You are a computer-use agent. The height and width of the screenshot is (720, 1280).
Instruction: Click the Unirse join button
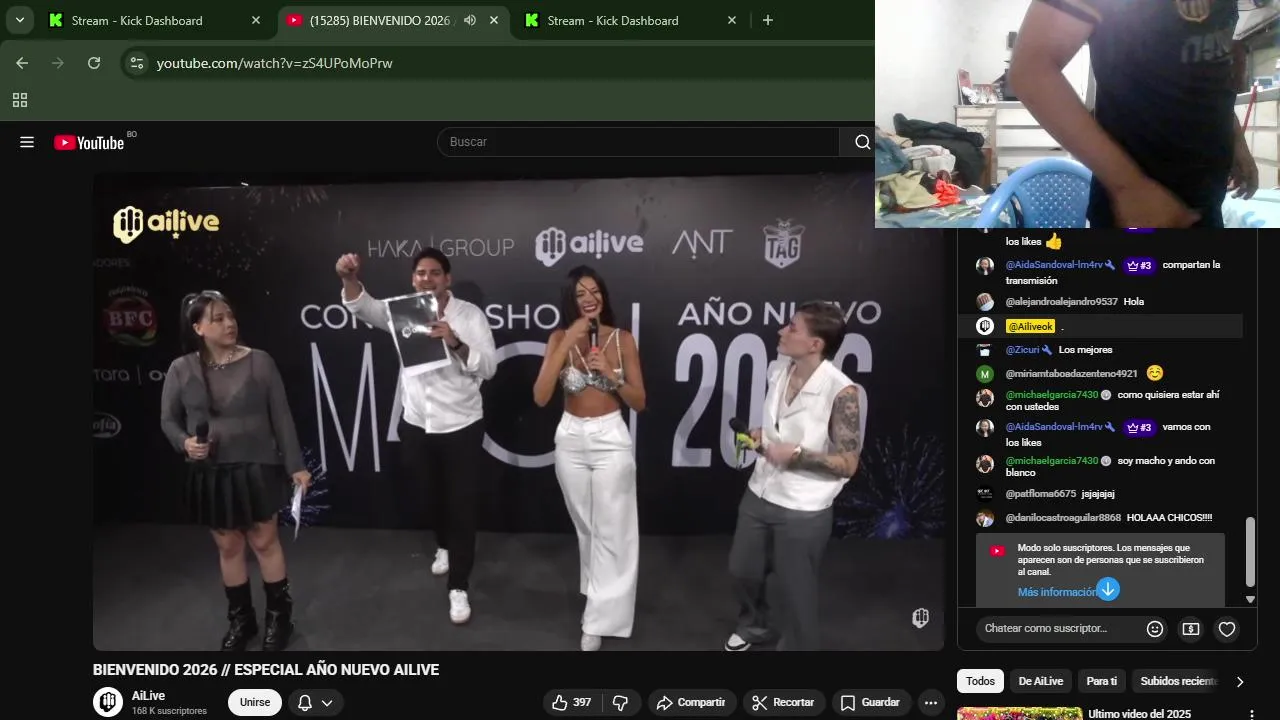pos(255,702)
